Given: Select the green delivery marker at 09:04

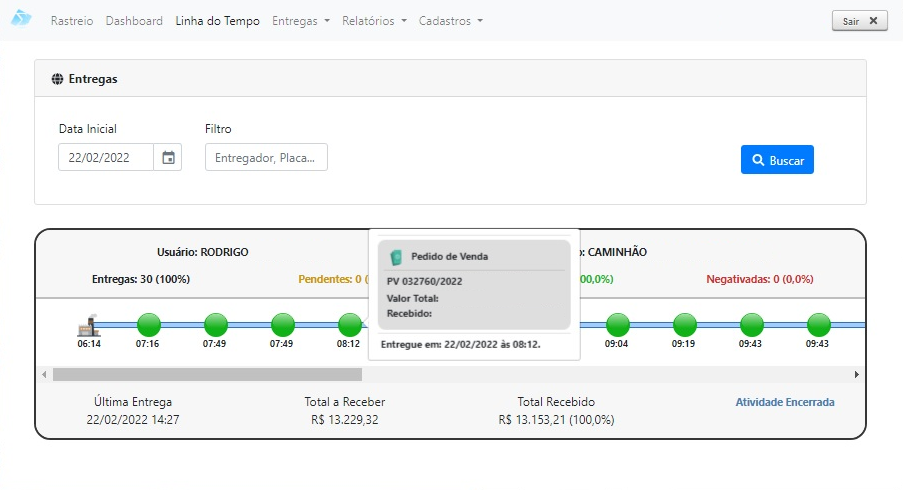Looking at the screenshot, I should click(617, 324).
